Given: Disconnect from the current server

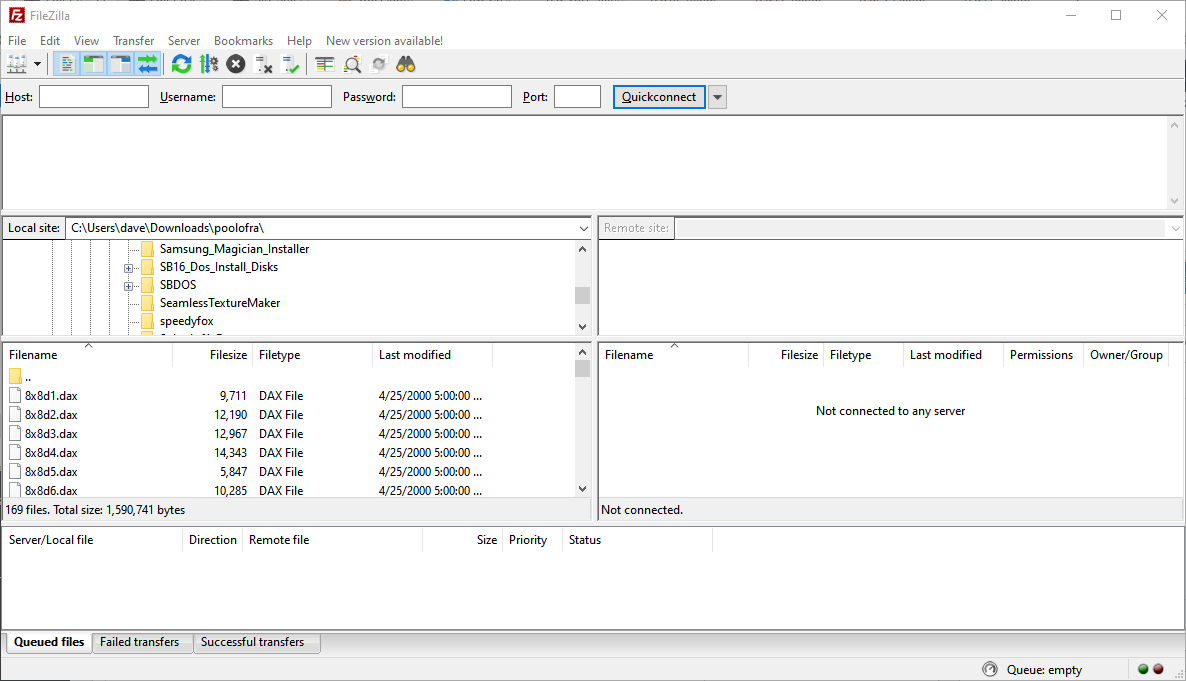Looking at the screenshot, I should coord(263,64).
